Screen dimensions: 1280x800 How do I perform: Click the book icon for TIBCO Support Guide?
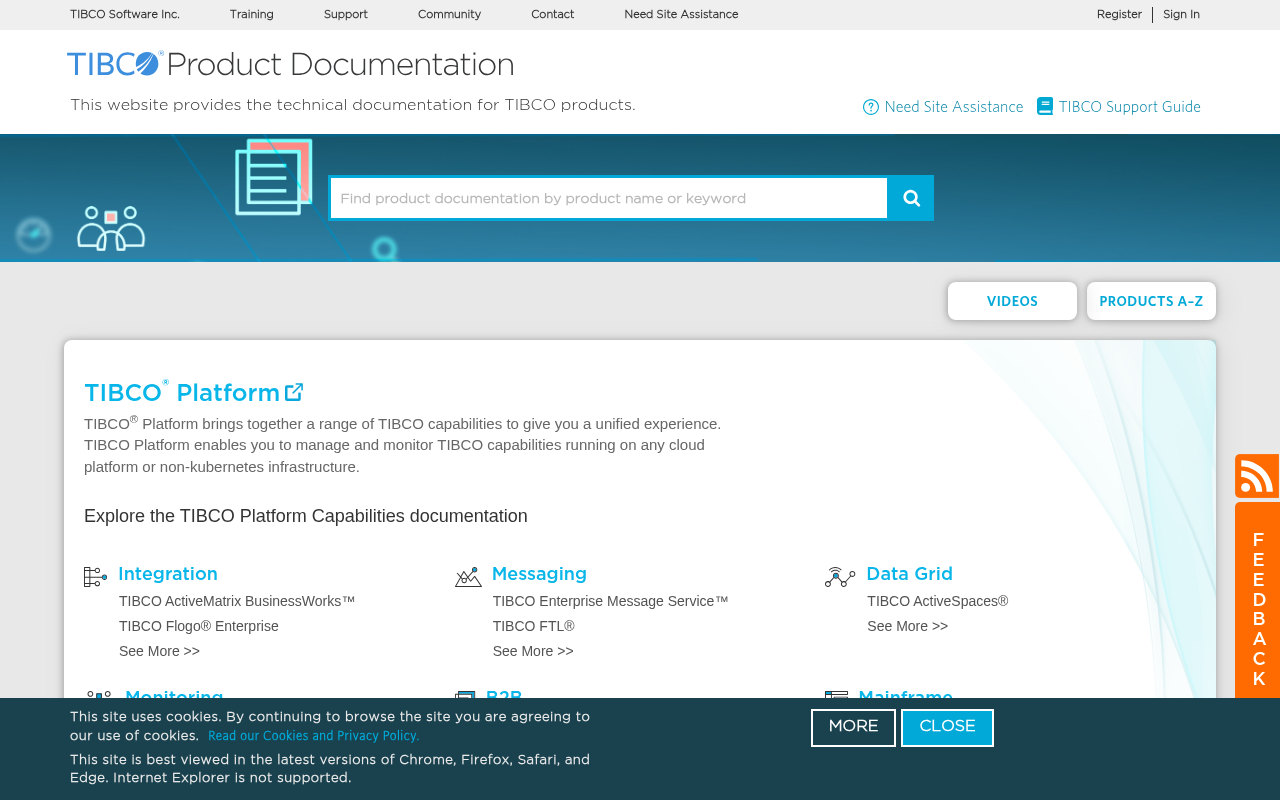1044,104
